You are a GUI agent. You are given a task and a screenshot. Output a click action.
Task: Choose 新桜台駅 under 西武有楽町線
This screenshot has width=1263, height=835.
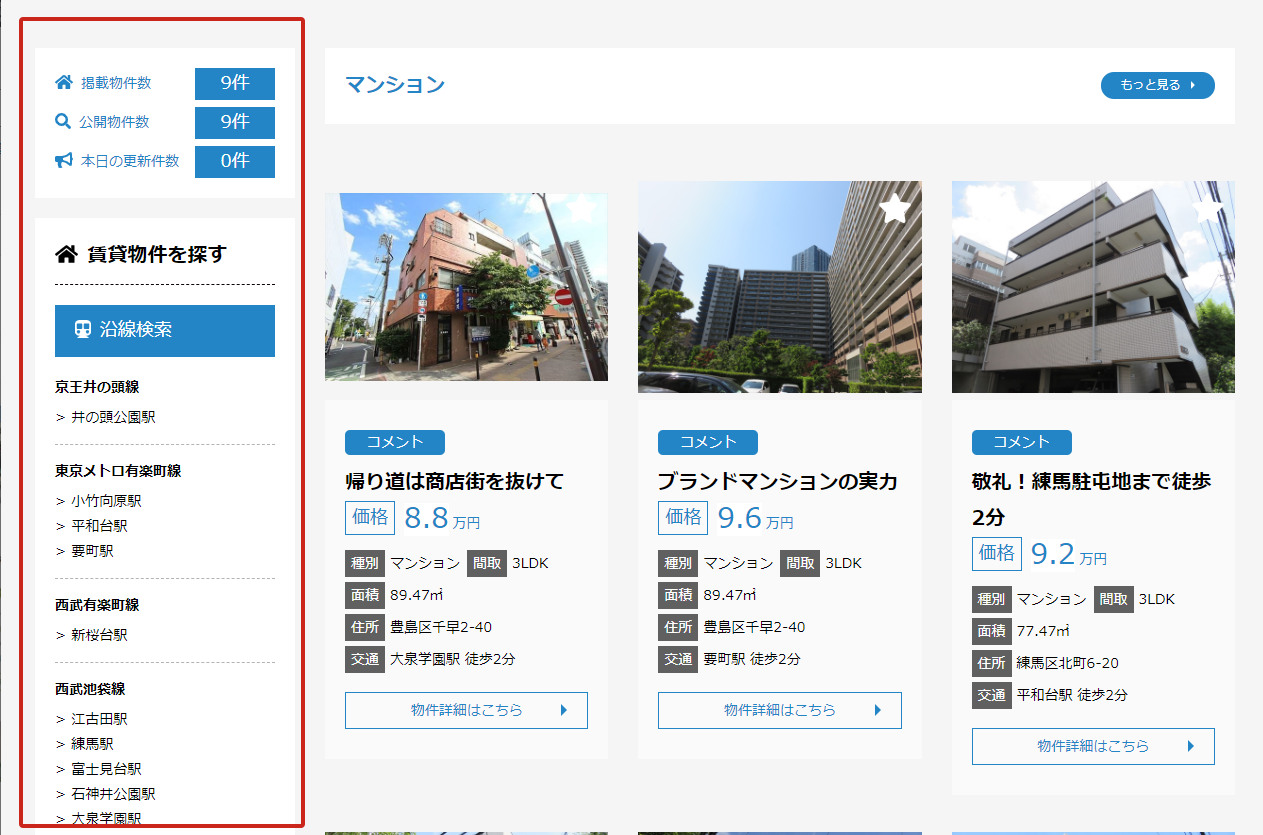pos(99,635)
